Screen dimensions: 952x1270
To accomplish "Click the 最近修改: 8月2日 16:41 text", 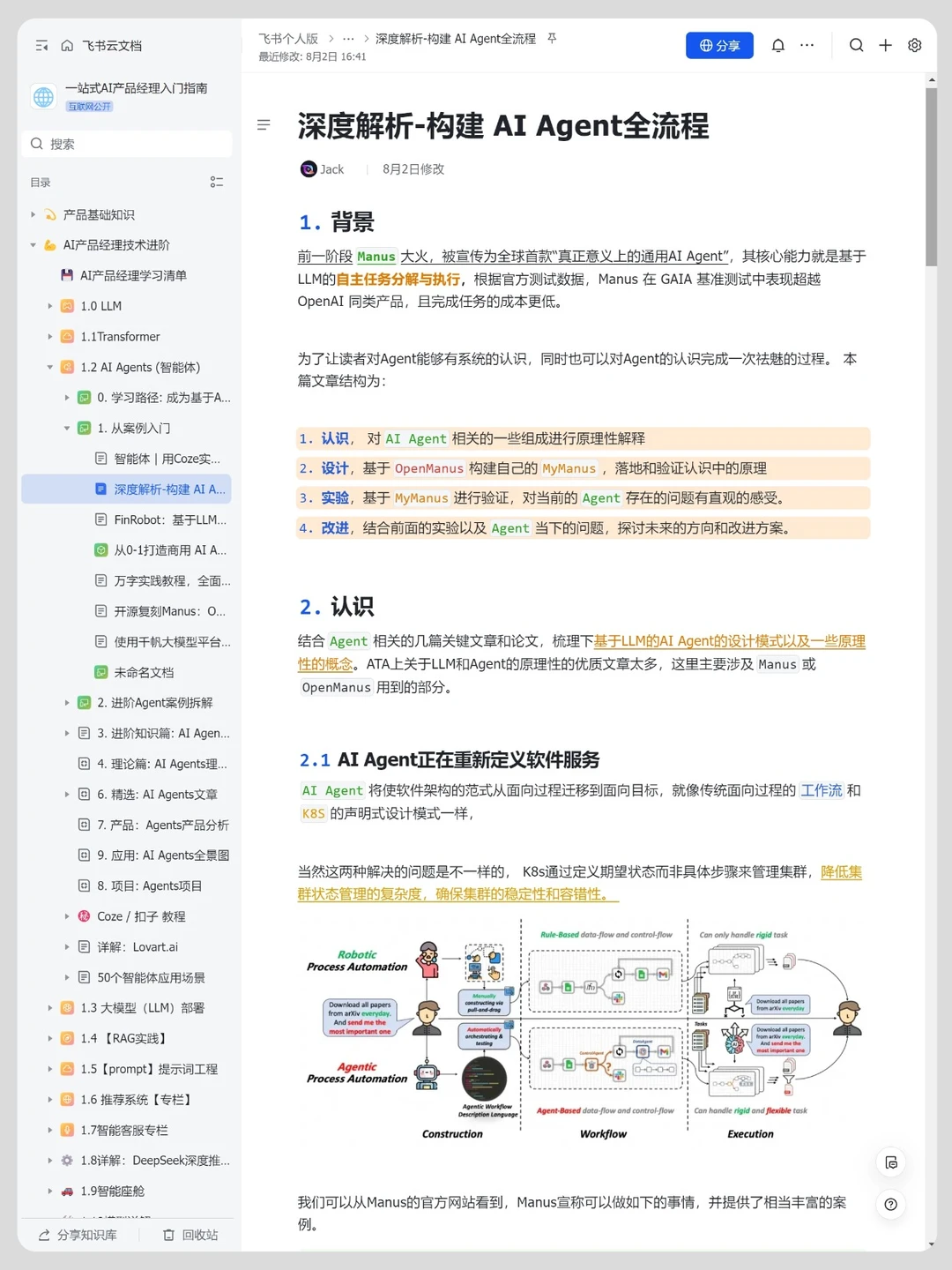I will pos(312,56).
